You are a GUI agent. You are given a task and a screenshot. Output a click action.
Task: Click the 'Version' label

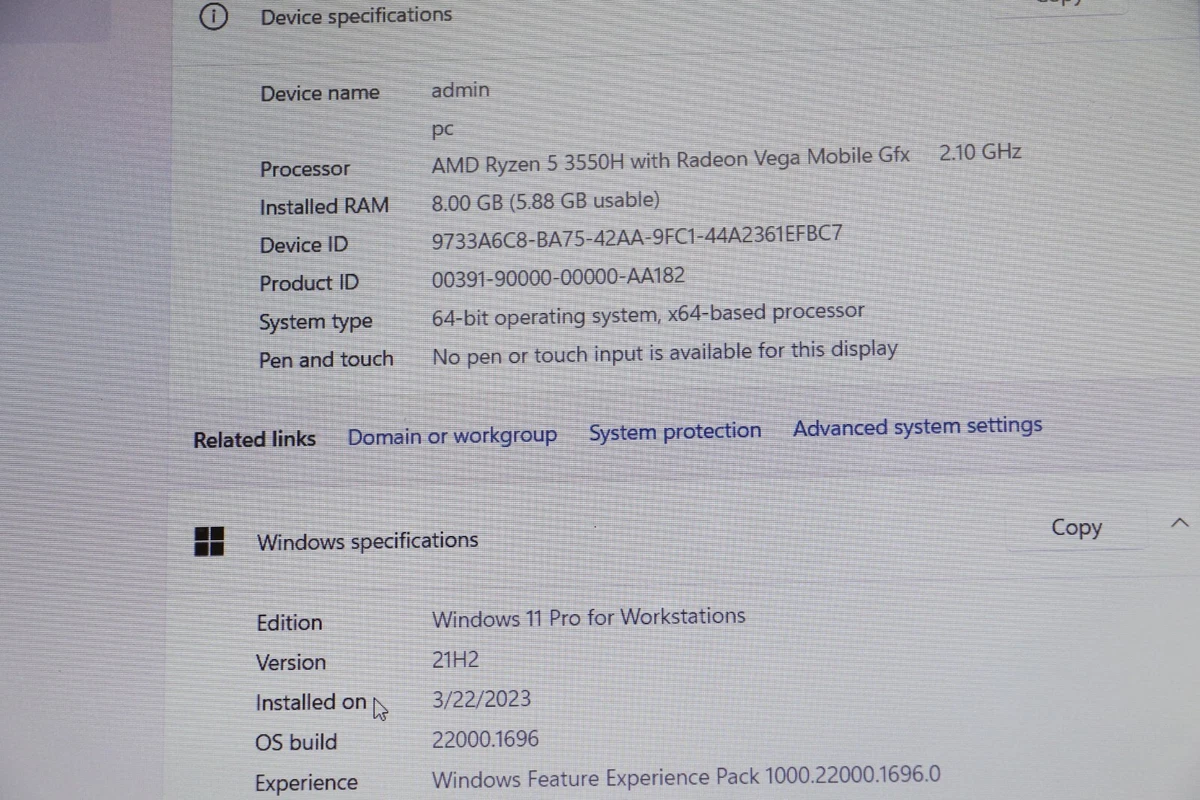click(x=290, y=662)
